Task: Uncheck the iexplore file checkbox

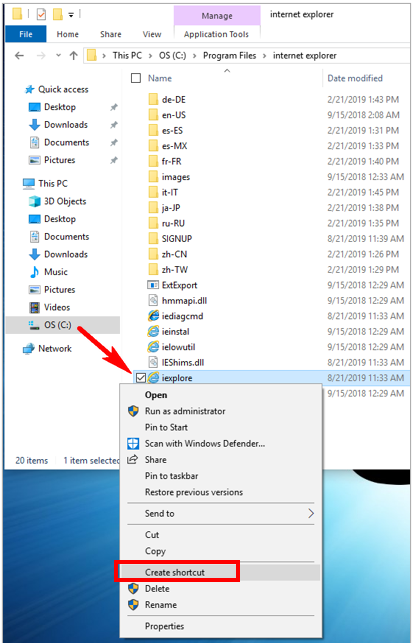Action: coord(141,378)
